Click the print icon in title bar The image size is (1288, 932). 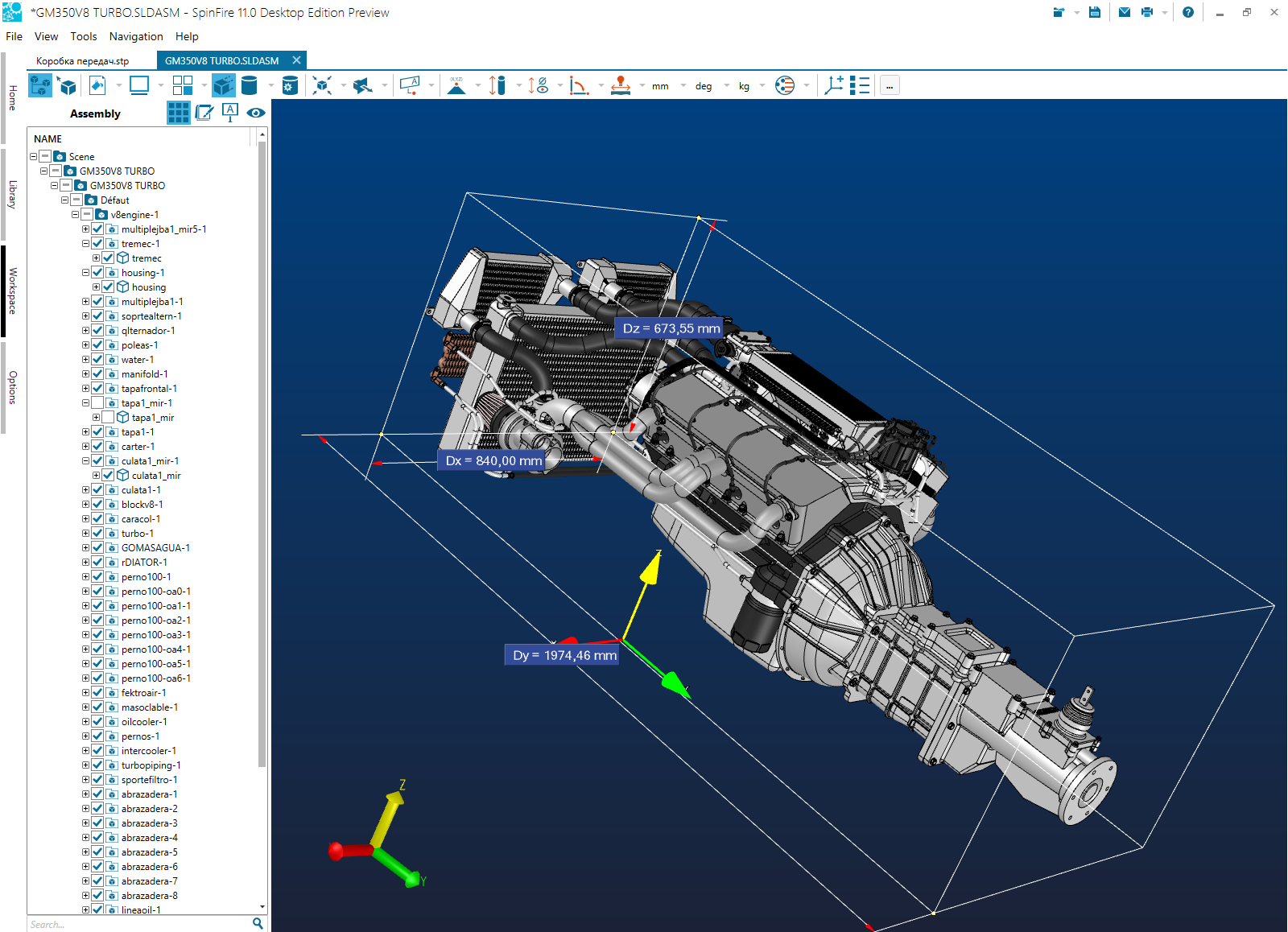(1147, 12)
